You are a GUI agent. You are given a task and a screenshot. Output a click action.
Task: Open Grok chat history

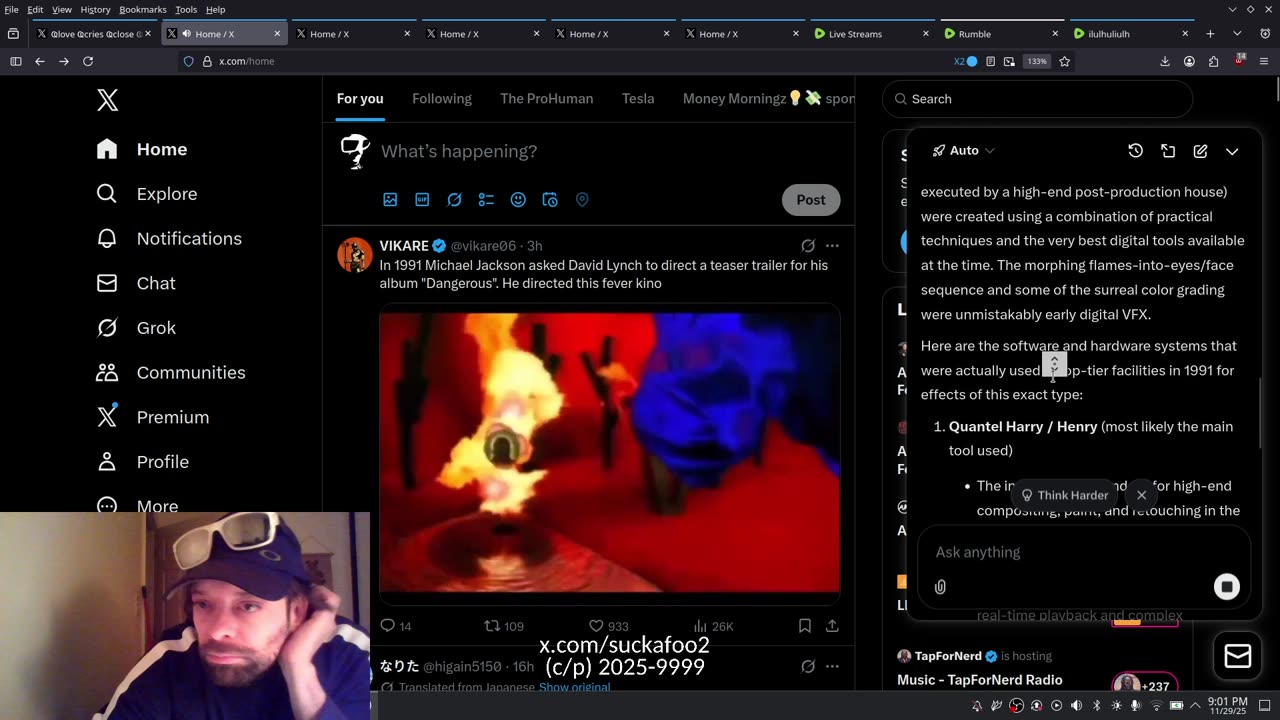point(1135,150)
